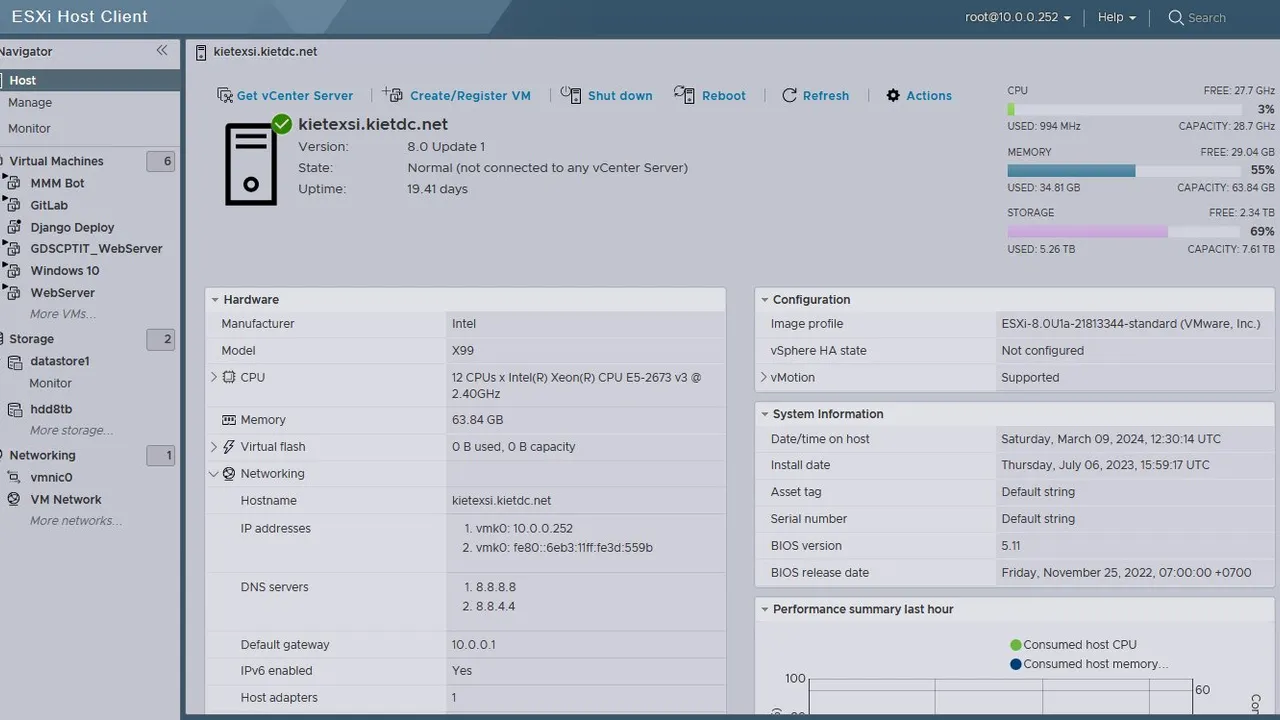The image size is (1280, 720).
Task: Select Host in the Navigator
Action: 90,80
